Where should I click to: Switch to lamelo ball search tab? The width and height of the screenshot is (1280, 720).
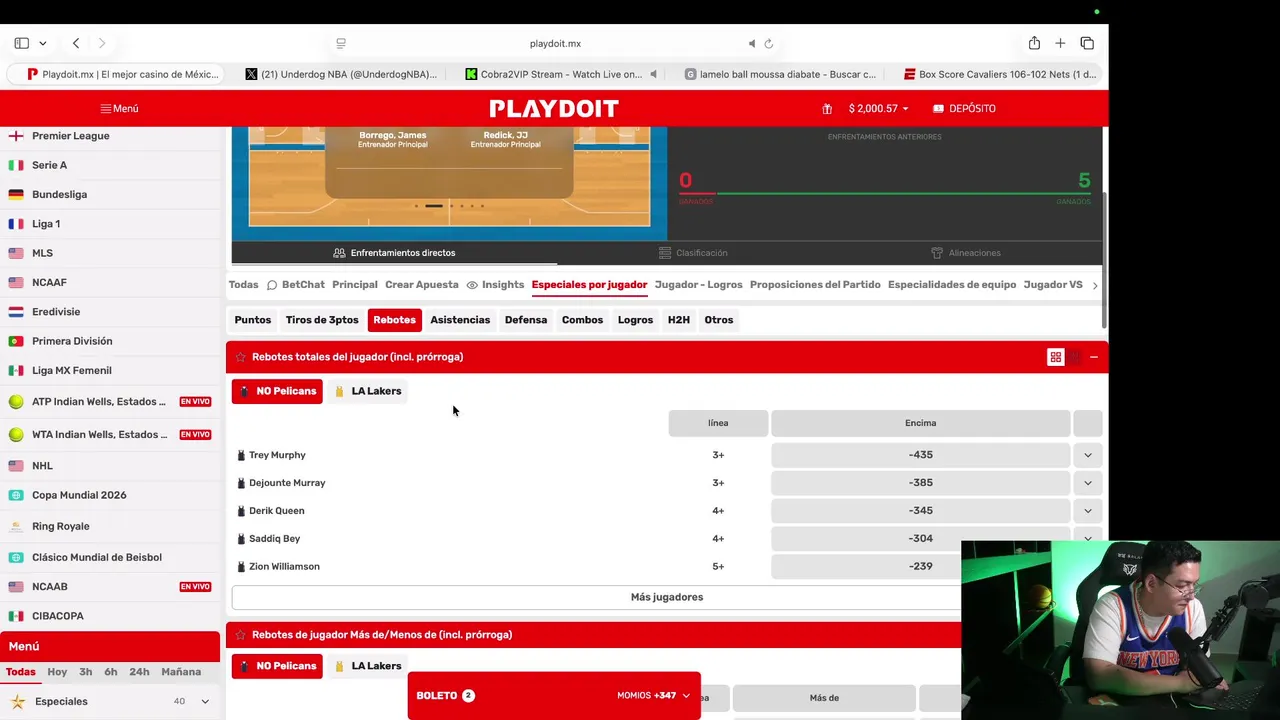coord(780,74)
